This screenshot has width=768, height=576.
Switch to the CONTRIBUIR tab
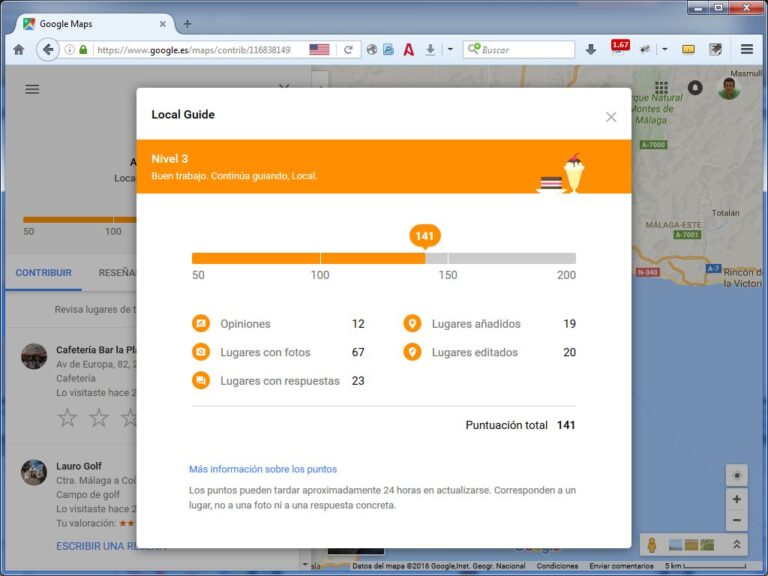click(44, 273)
